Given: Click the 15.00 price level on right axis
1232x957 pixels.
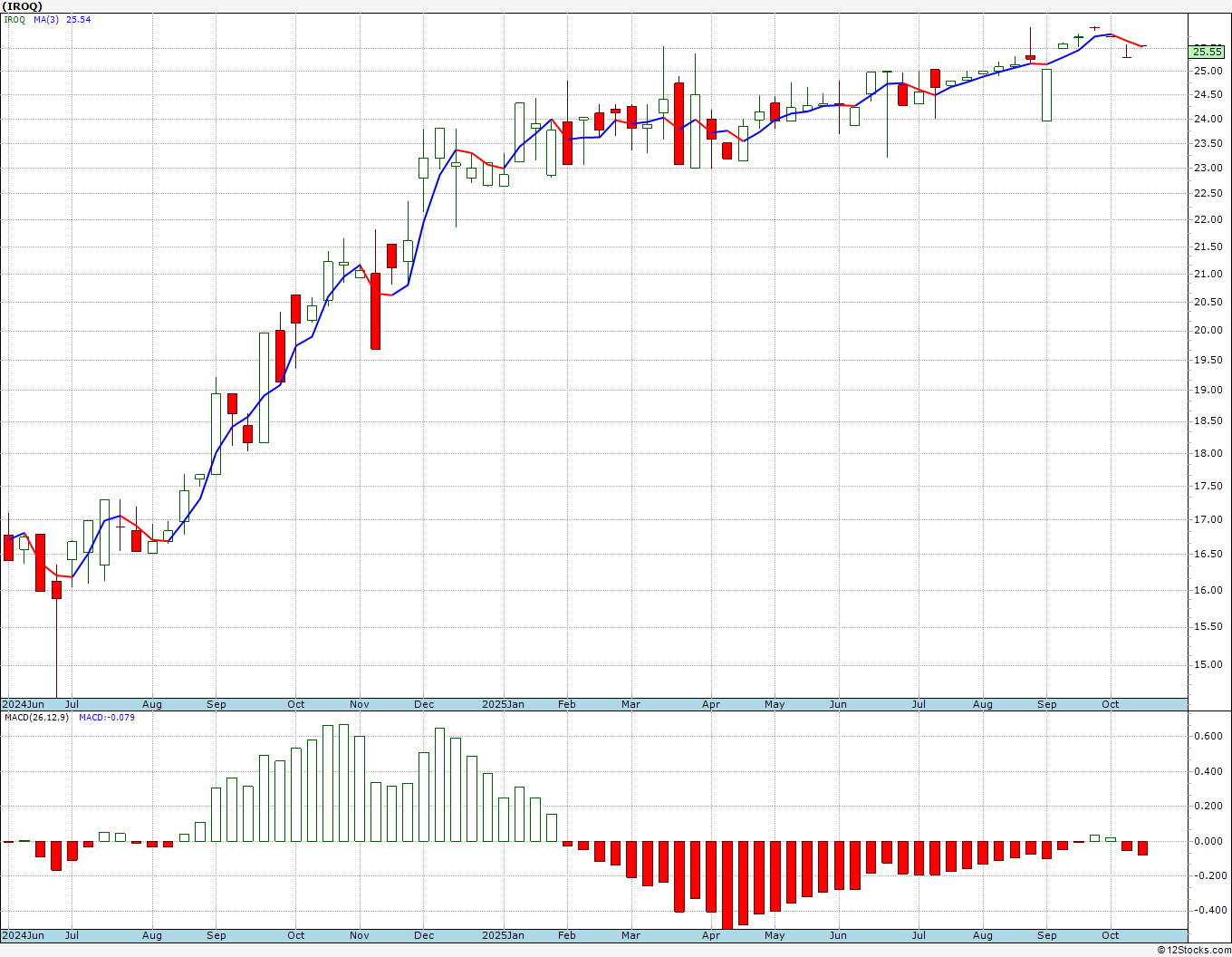Looking at the screenshot, I should pos(1208,665).
